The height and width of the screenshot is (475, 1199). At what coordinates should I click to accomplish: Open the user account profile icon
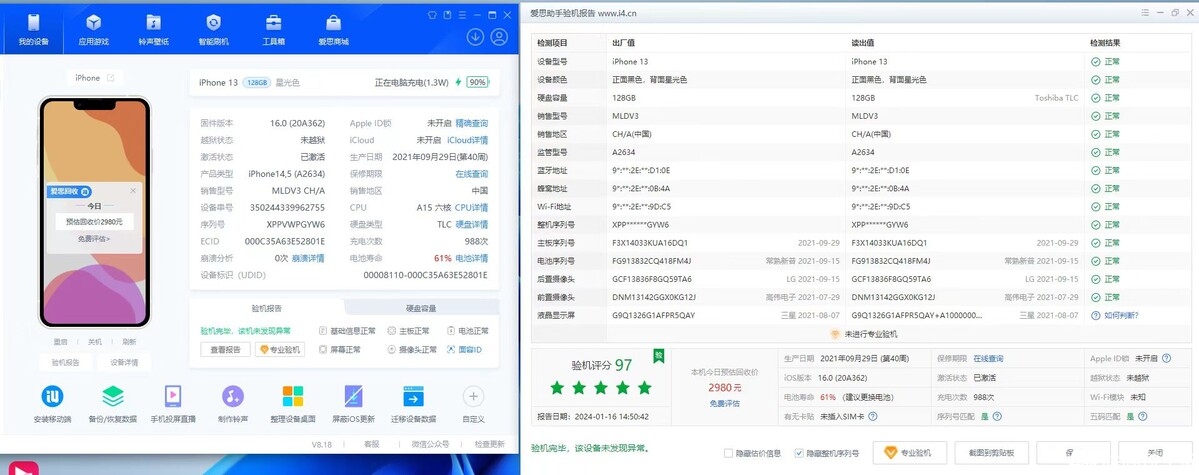(499, 37)
